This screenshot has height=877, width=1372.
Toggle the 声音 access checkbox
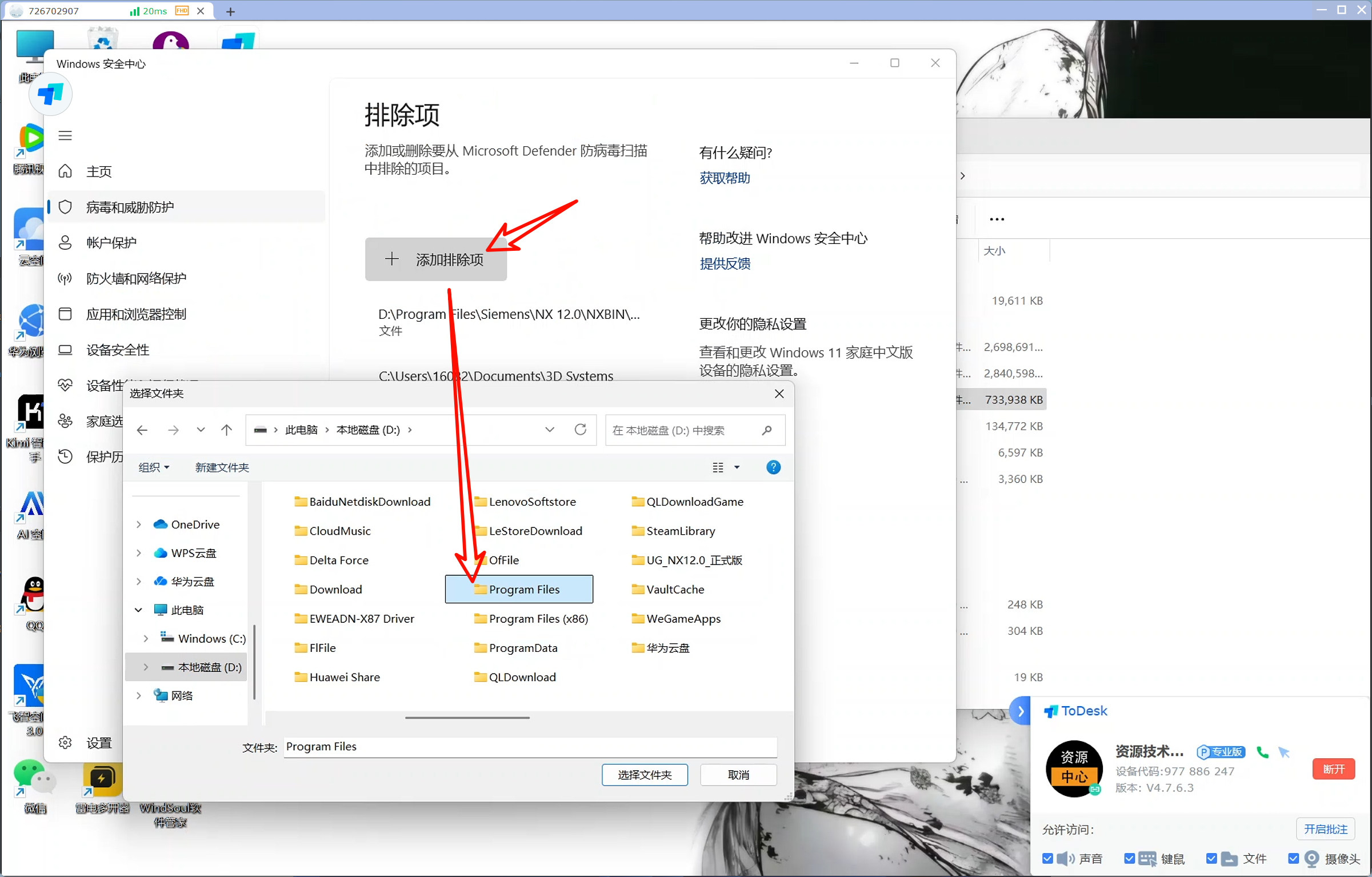tap(1047, 858)
